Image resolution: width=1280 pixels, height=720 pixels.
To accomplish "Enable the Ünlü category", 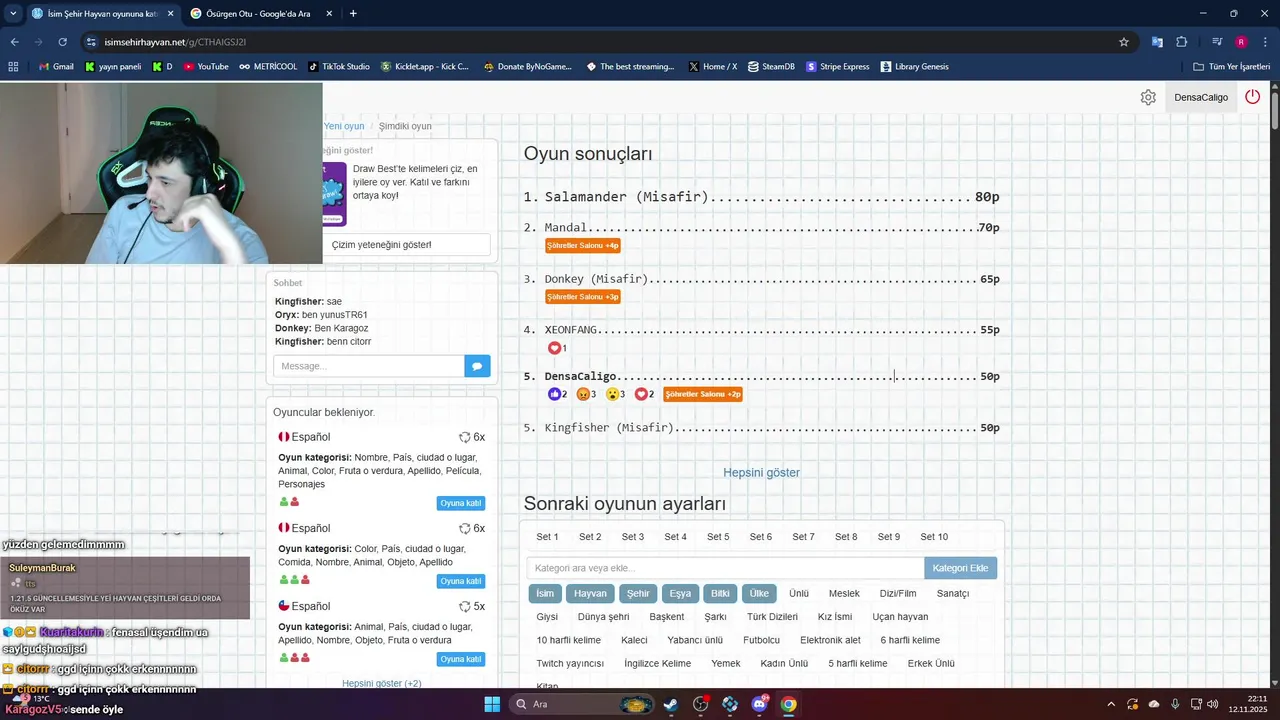I will [799, 593].
